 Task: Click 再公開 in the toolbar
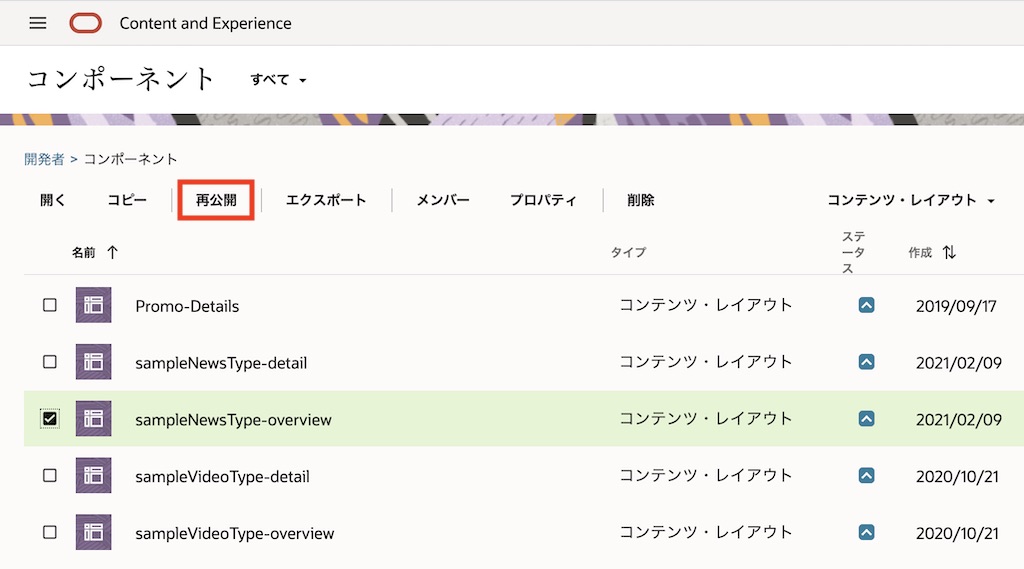[x=216, y=200]
